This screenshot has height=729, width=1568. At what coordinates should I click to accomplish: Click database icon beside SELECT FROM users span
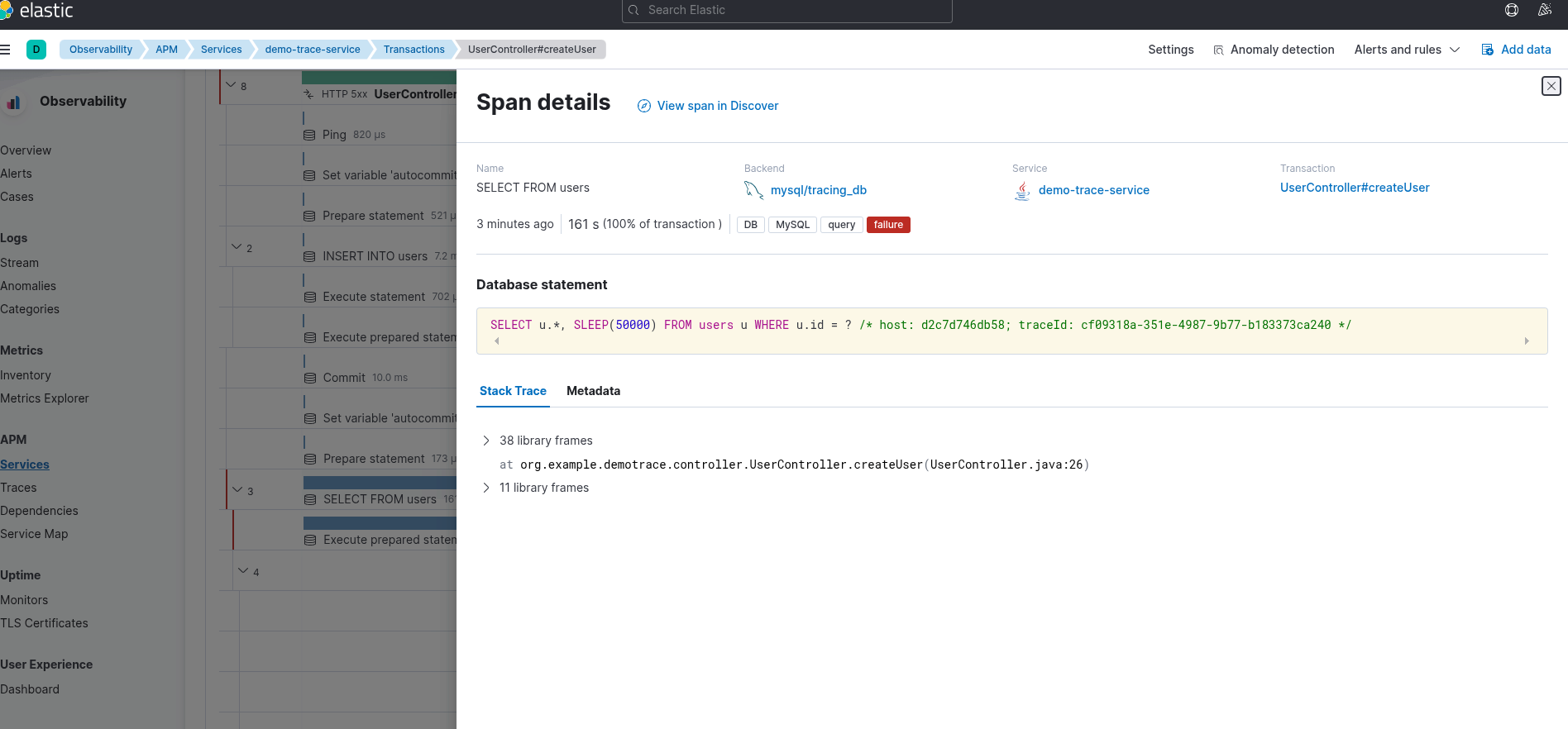coord(310,499)
